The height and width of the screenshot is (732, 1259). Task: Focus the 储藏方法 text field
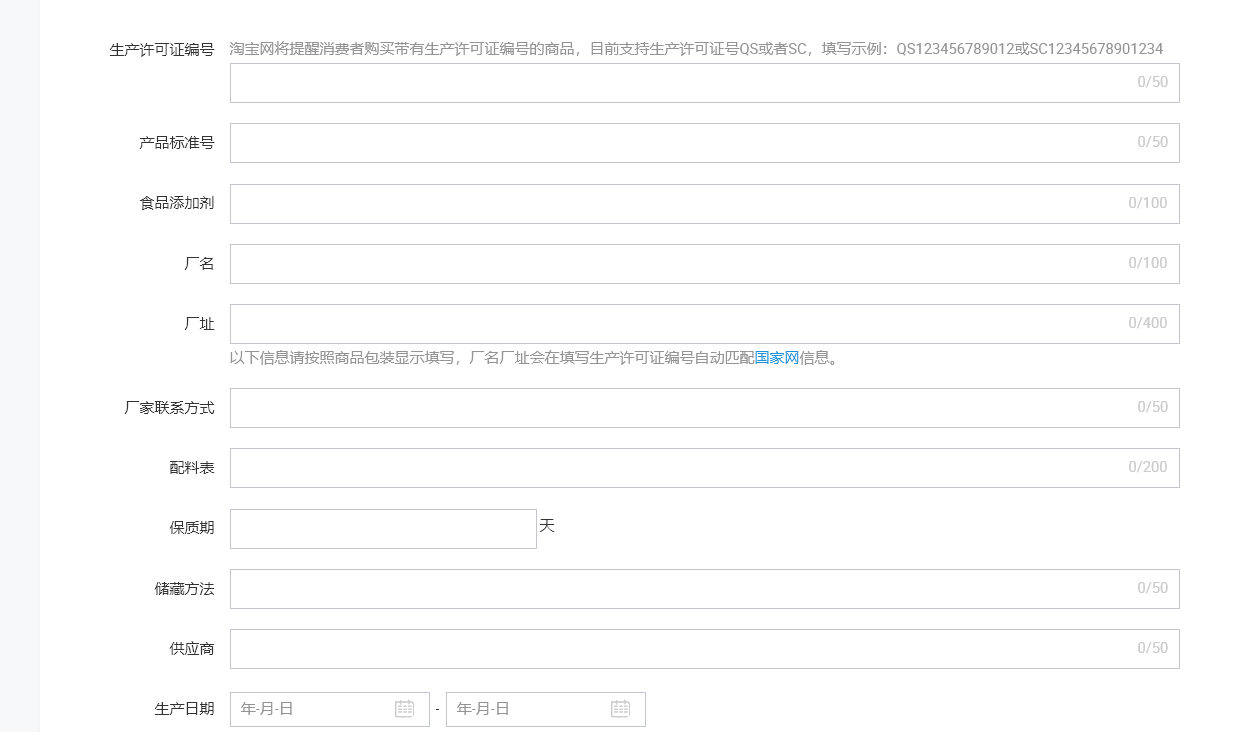pos(680,589)
